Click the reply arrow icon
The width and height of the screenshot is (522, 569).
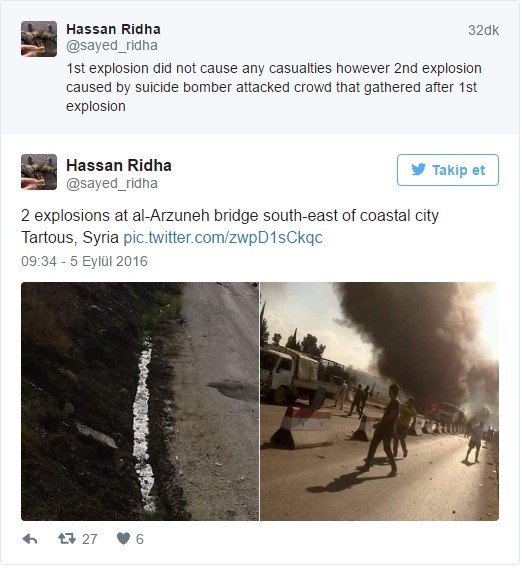pyautogui.click(x=30, y=540)
